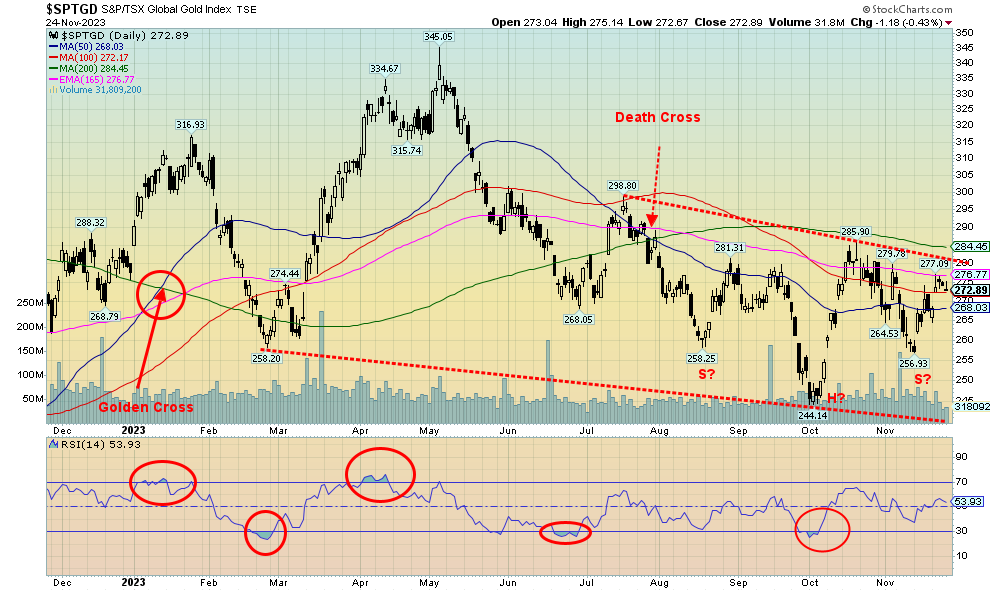
Task: Click the Death Cross text label
Action: coord(658,117)
